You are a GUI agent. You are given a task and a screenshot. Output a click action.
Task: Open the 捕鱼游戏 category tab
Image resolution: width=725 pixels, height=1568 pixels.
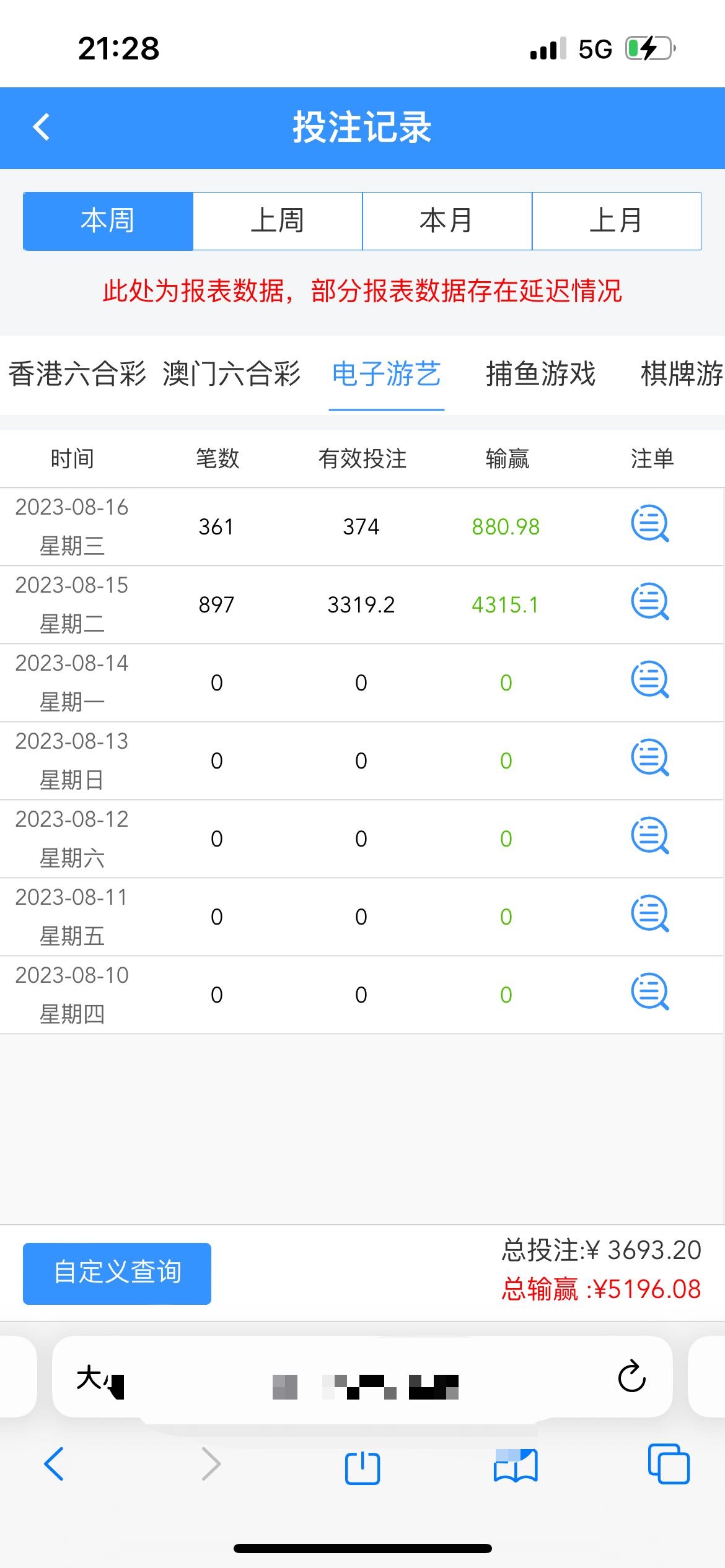(540, 375)
